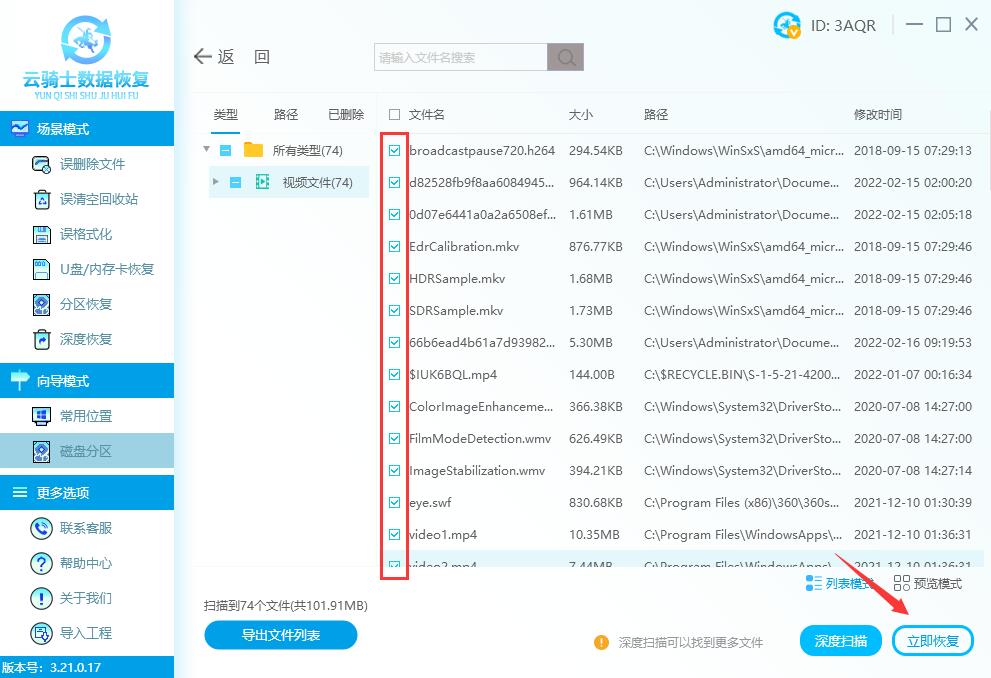Image resolution: width=991 pixels, height=678 pixels.
Task: Click the user avatar icon beside ID
Action: (787, 25)
